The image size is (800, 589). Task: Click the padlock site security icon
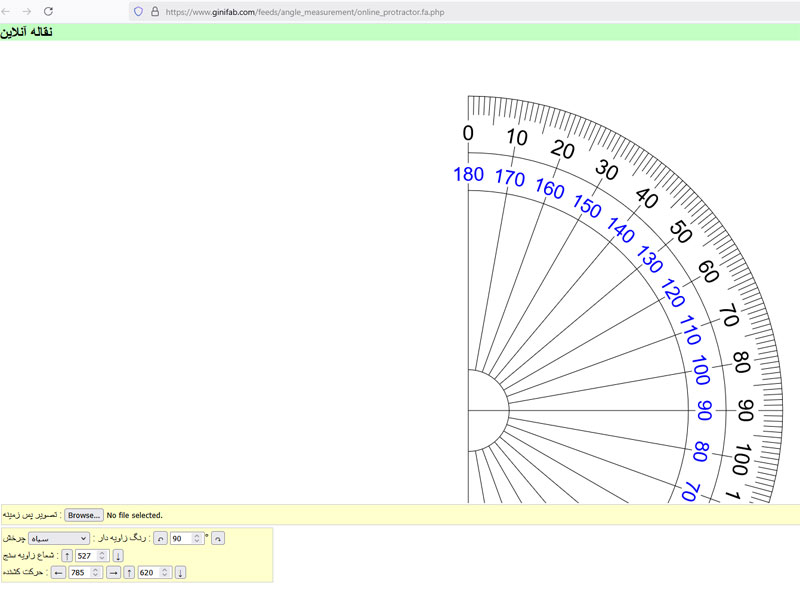pyautogui.click(x=154, y=12)
